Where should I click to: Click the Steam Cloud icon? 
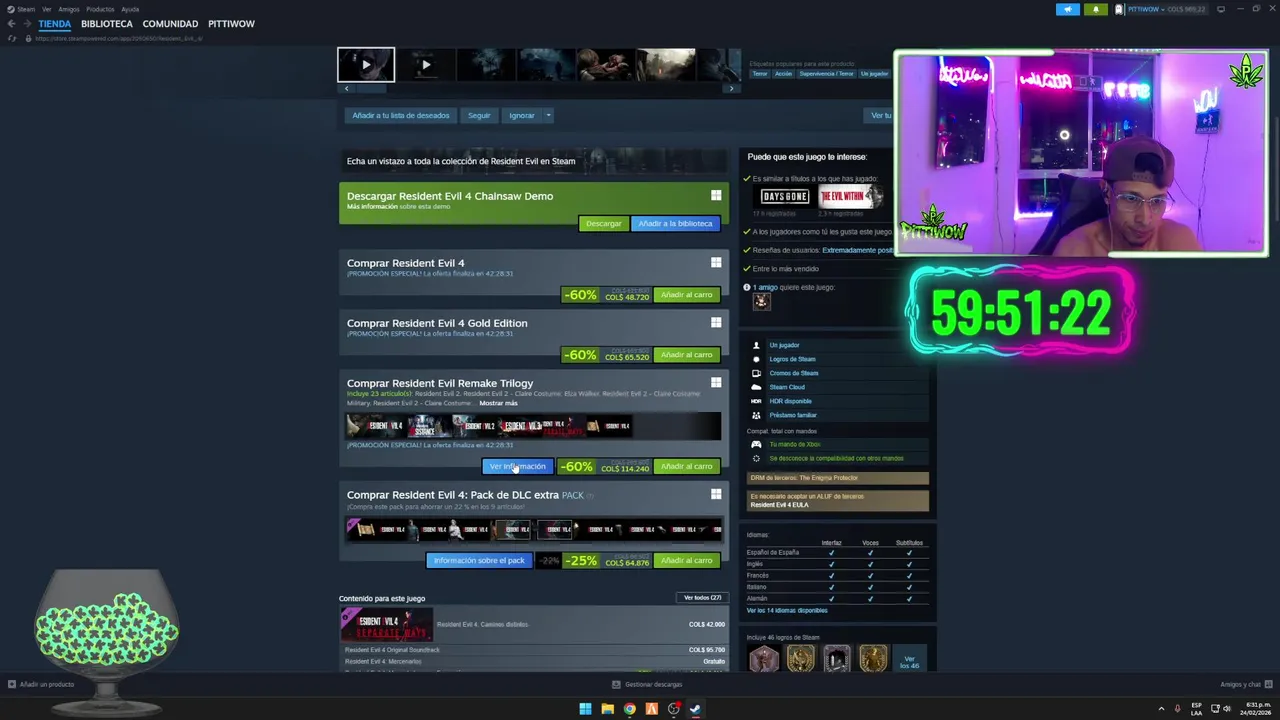(x=756, y=387)
